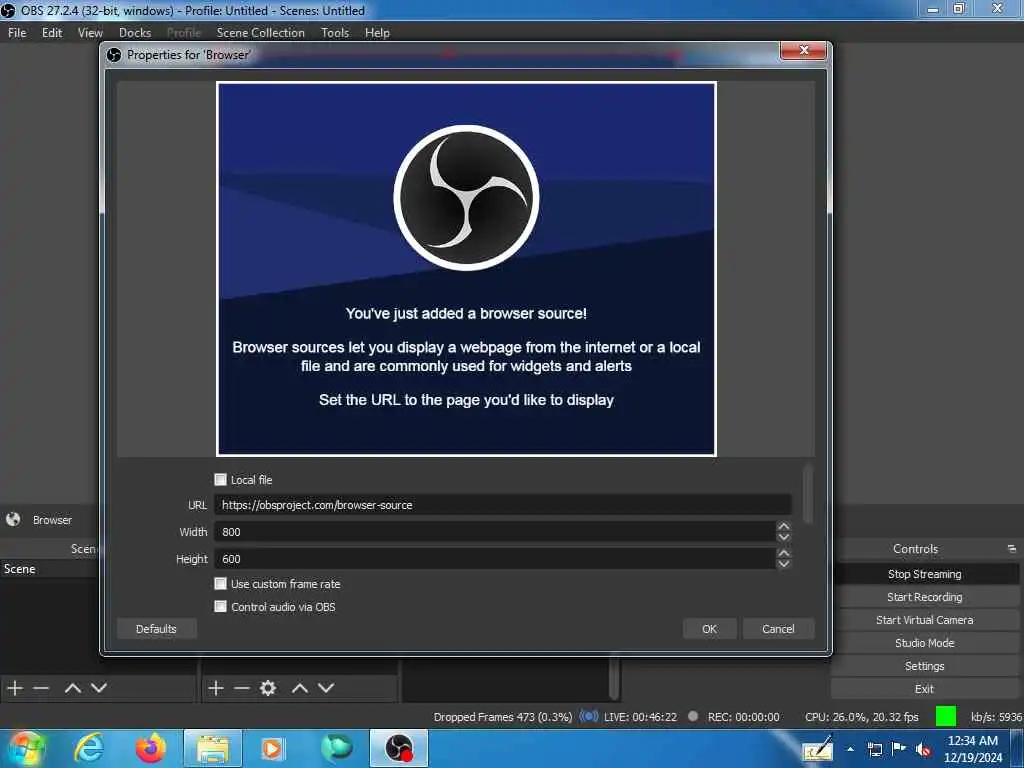The width and height of the screenshot is (1024, 768).
Task: Click Start Virtual Camera
Action: click(x=925, y=620)
